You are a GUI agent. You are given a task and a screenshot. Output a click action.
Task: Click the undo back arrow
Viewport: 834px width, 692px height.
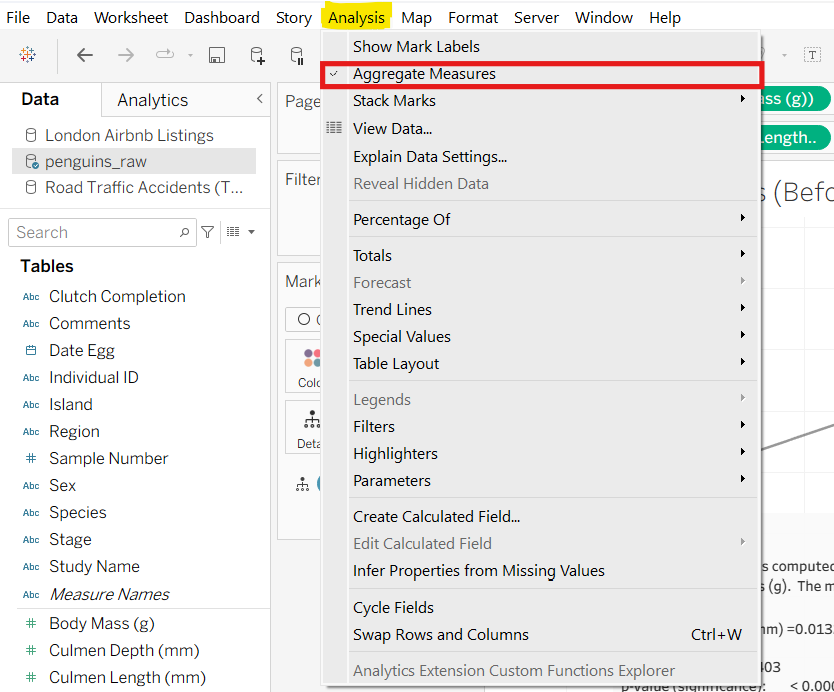(x=85, y=55)
